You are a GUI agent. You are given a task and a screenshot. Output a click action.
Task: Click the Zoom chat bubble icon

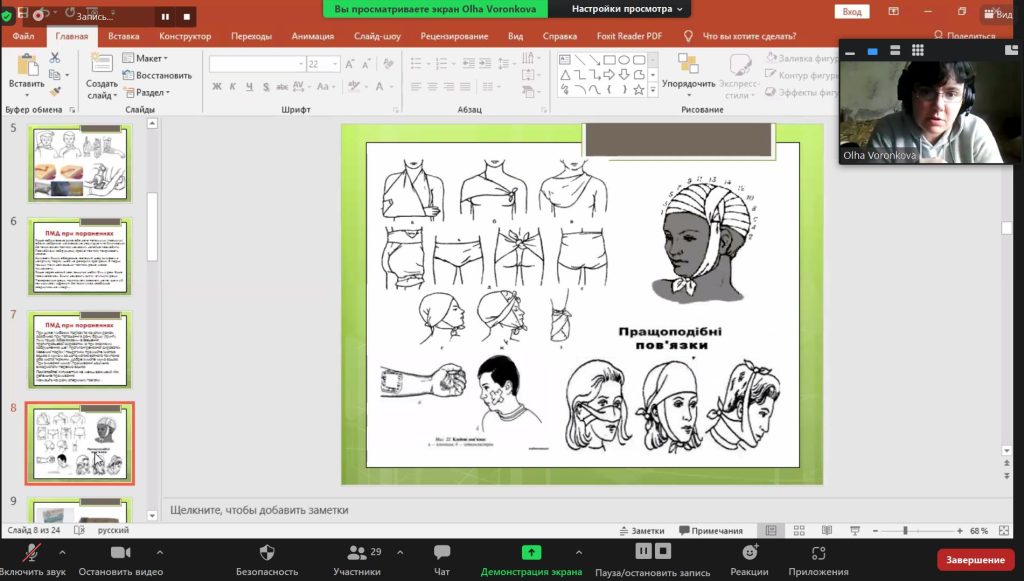tap(442, 552)
